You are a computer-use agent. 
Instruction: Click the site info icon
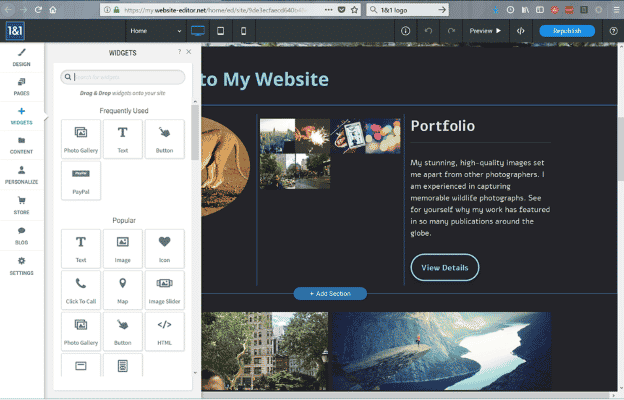coord(405,31)
